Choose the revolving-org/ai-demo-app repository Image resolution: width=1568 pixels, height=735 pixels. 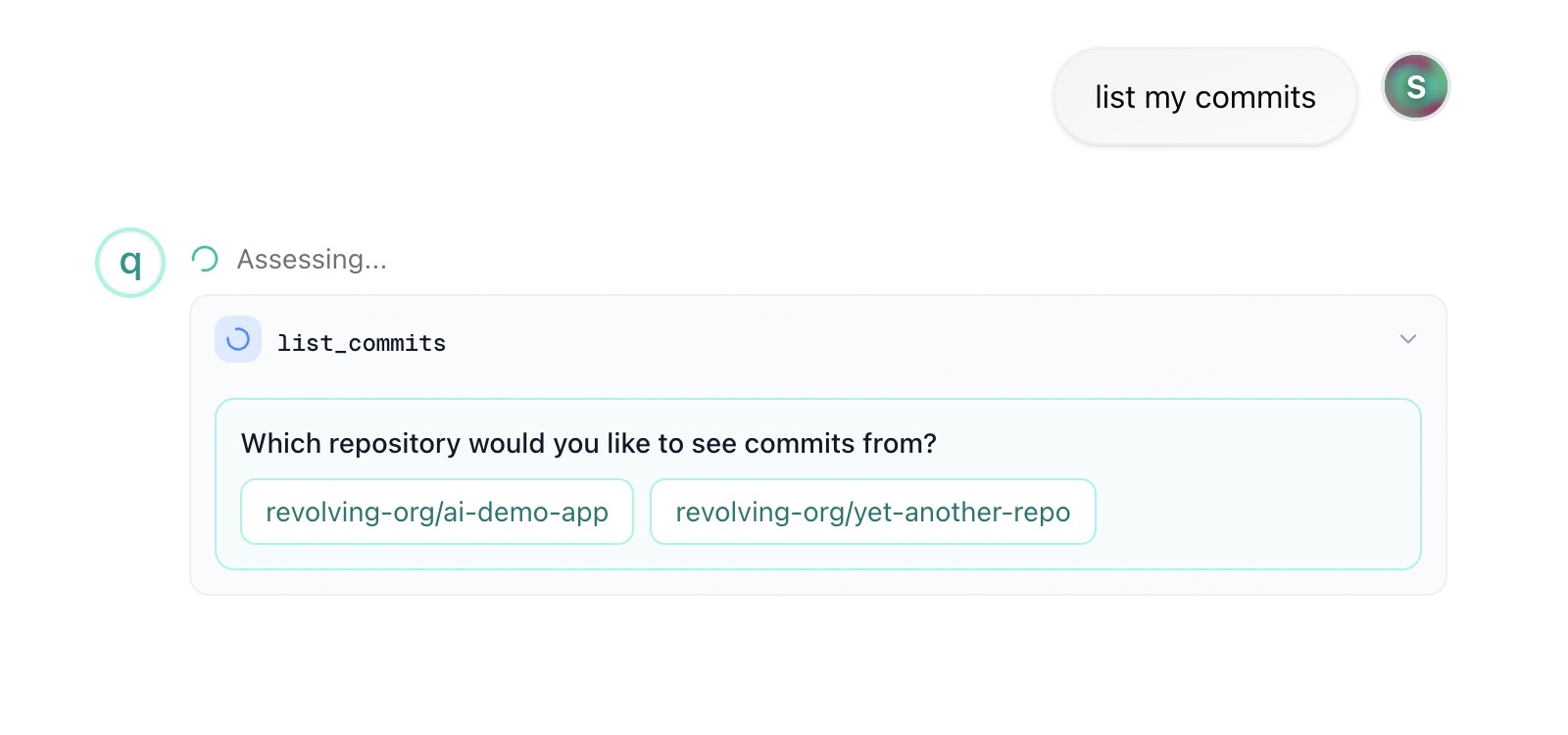coord(437,512)
